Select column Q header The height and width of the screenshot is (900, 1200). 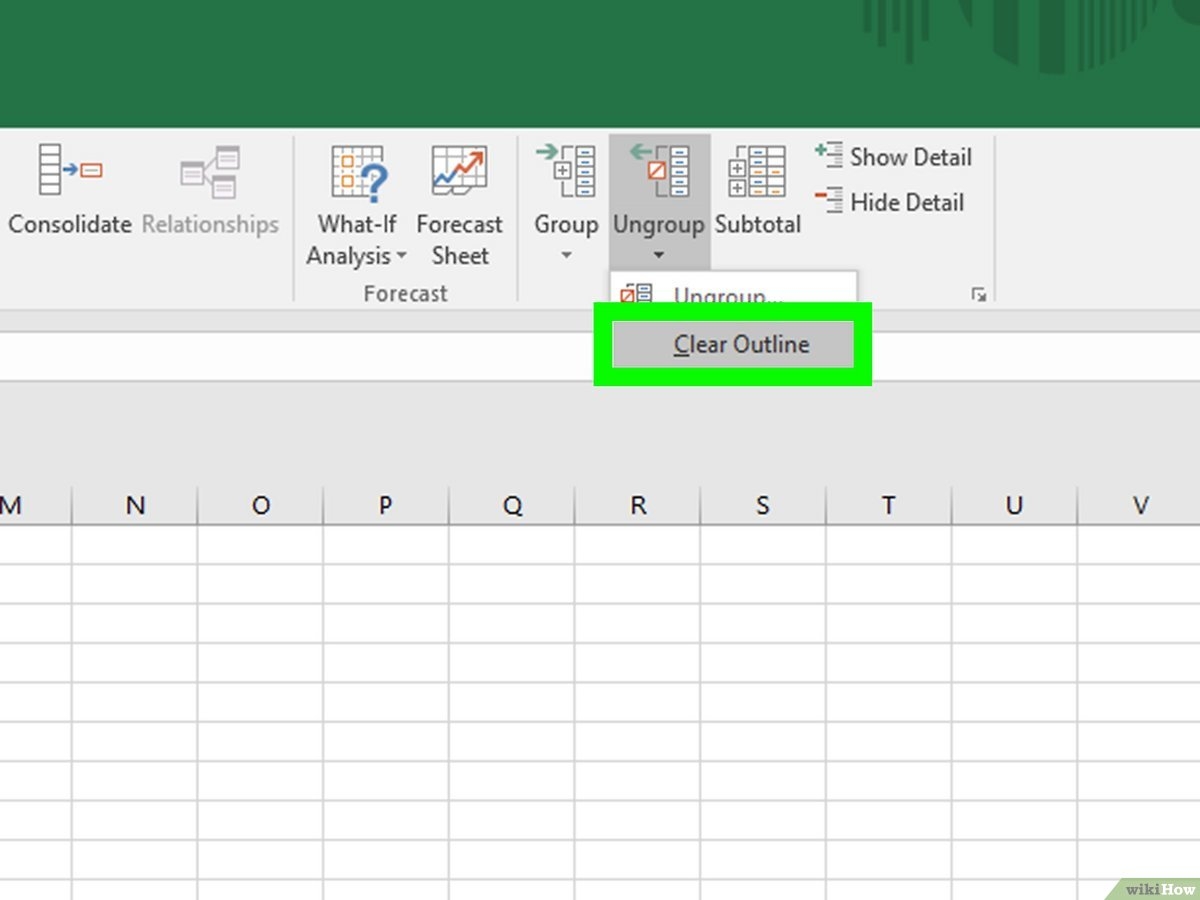[512, 506]
